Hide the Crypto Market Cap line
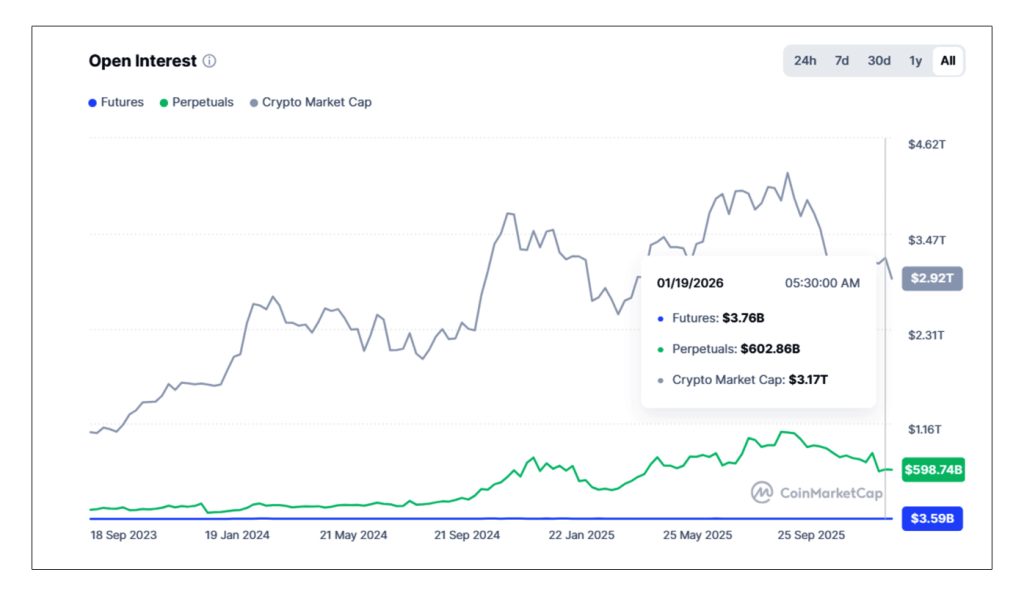This screenshot has height=589, width=1024. pos(315,102)
